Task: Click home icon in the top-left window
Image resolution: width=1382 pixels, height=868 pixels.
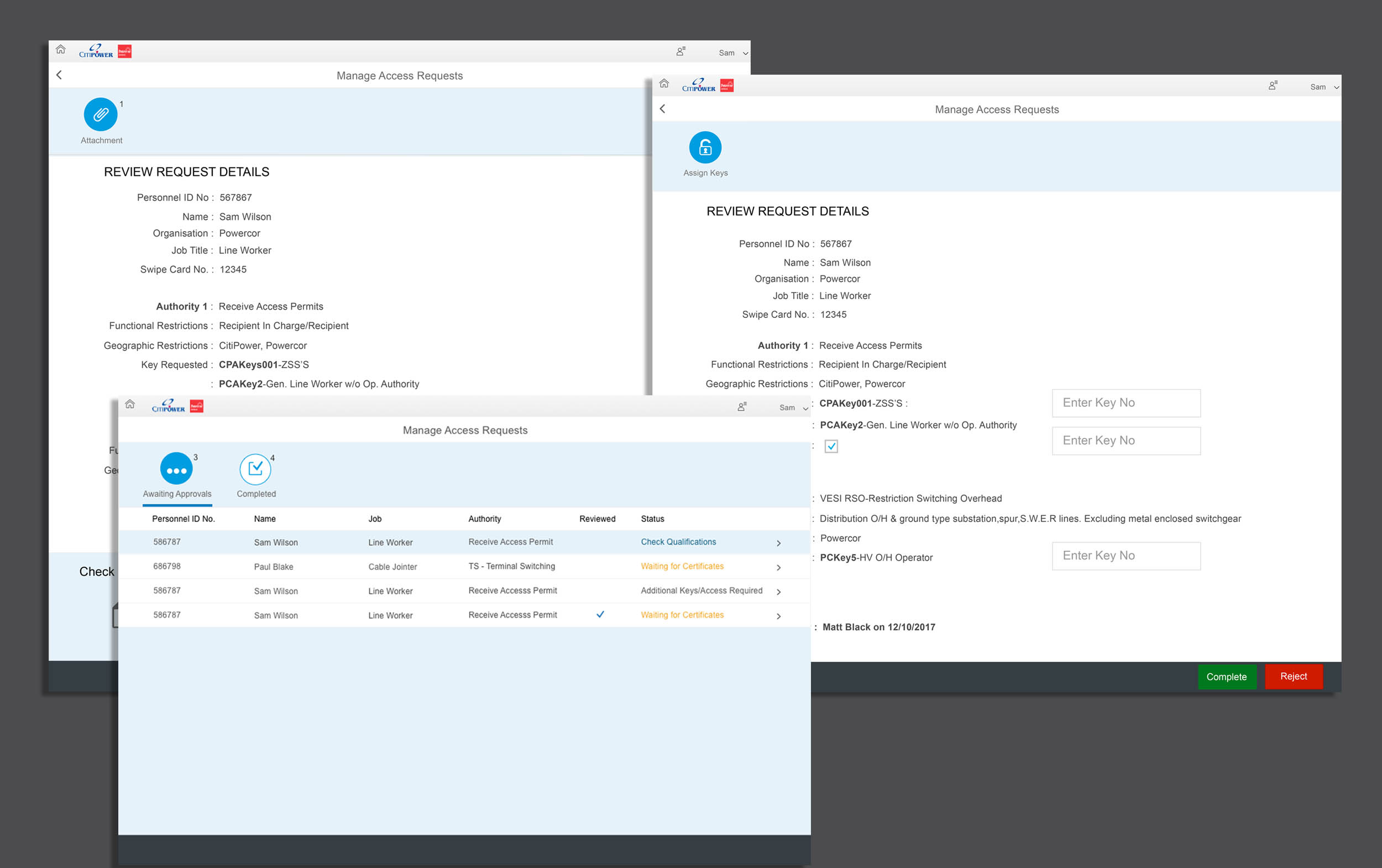Action: 61,50
